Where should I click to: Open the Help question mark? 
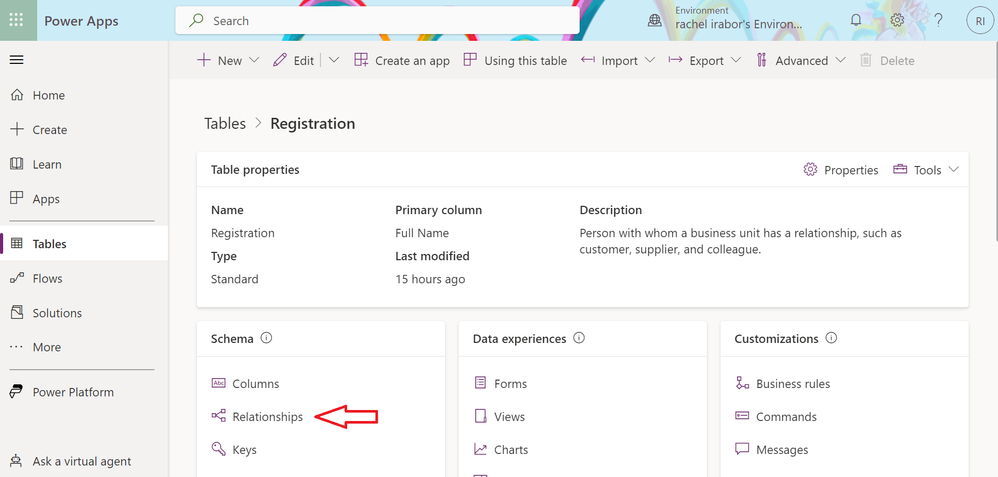pos(938,20)
